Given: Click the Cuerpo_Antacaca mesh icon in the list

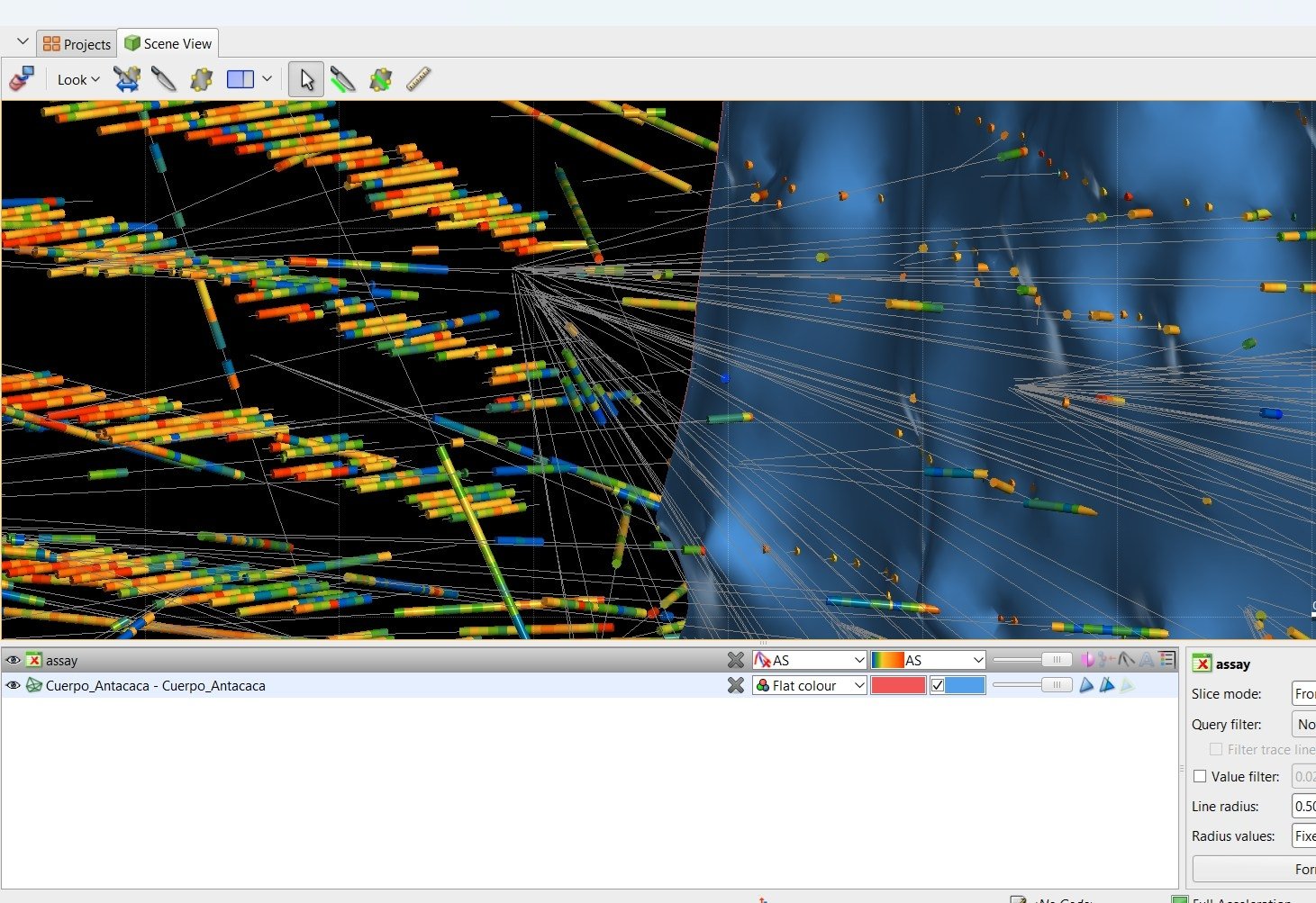Looking at the screenshot, I should 34,685.
